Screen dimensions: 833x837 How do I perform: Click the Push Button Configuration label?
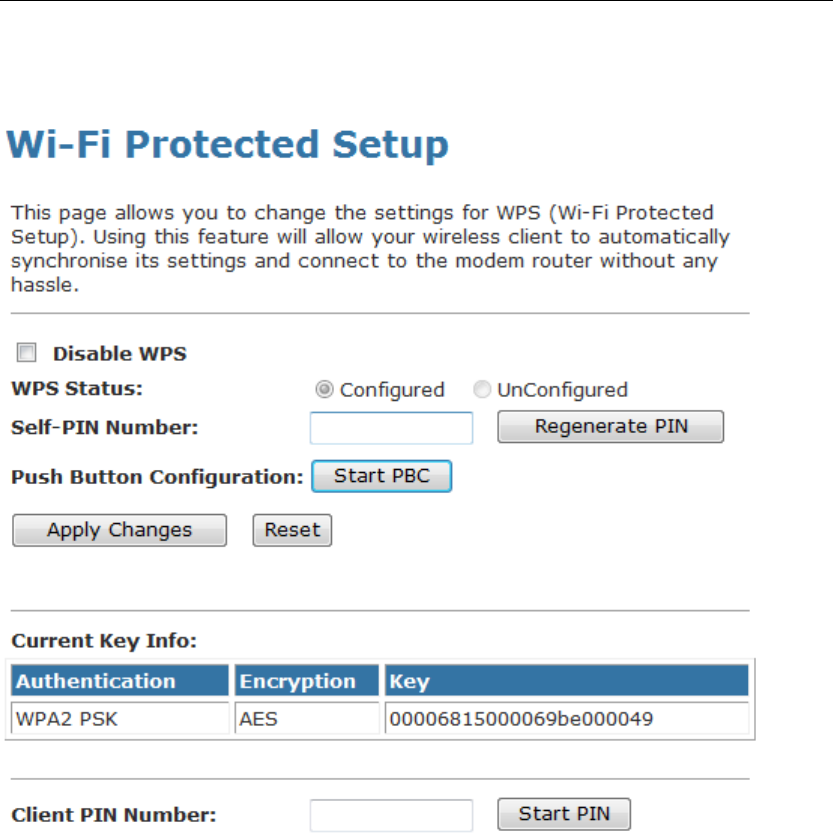pos(157,477)
